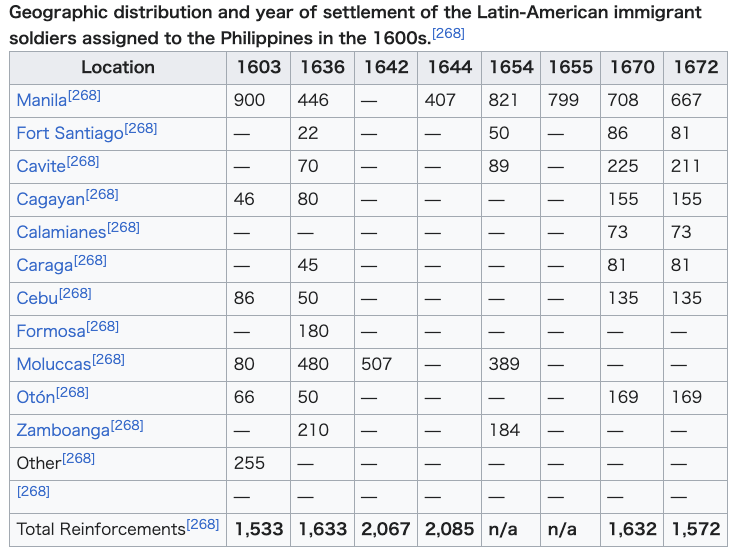Open the Otón link
Viewport: 736px width, 556px height.
tap(36, 397)
